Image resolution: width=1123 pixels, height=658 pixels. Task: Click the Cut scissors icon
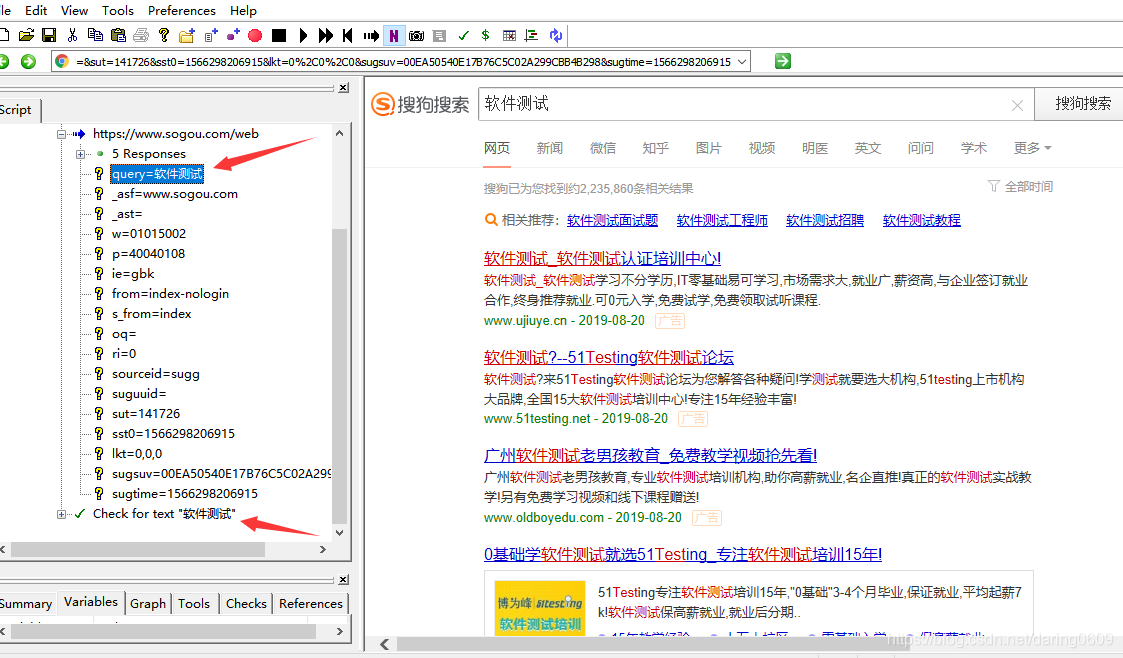point(72,35)
